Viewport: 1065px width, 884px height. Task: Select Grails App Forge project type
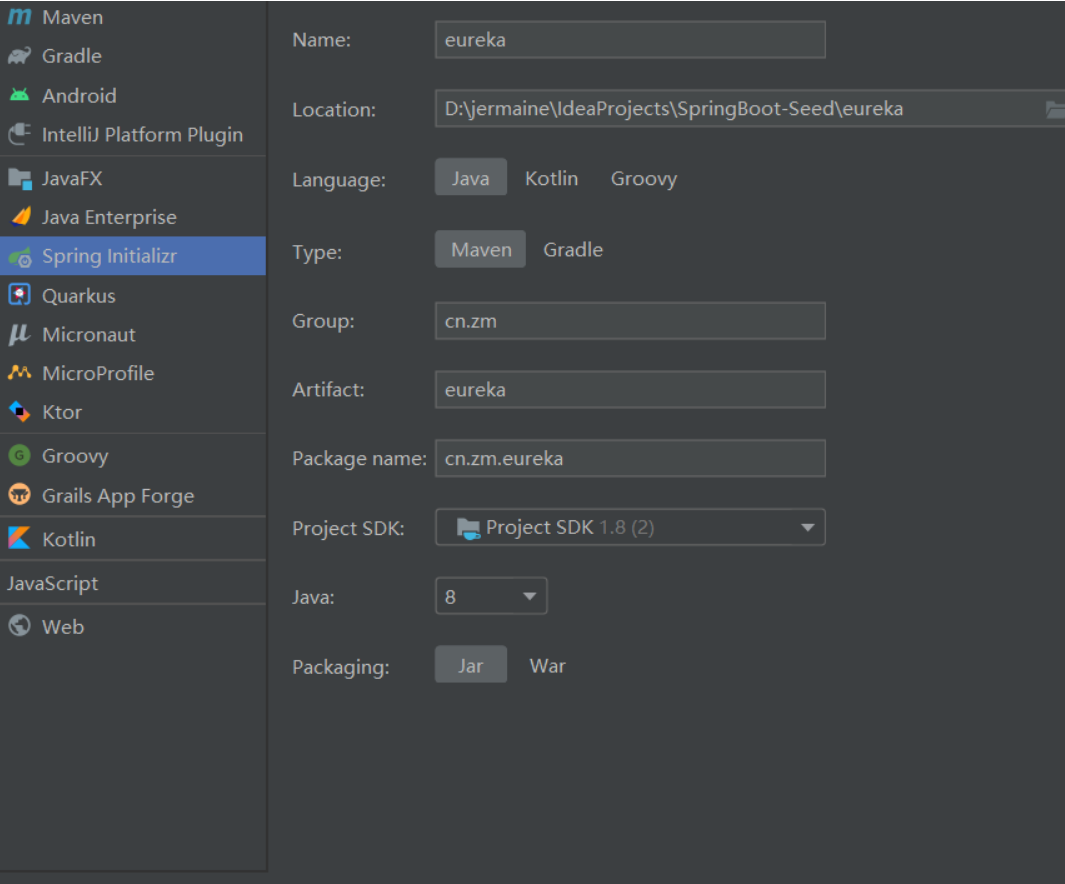[133, 496]
